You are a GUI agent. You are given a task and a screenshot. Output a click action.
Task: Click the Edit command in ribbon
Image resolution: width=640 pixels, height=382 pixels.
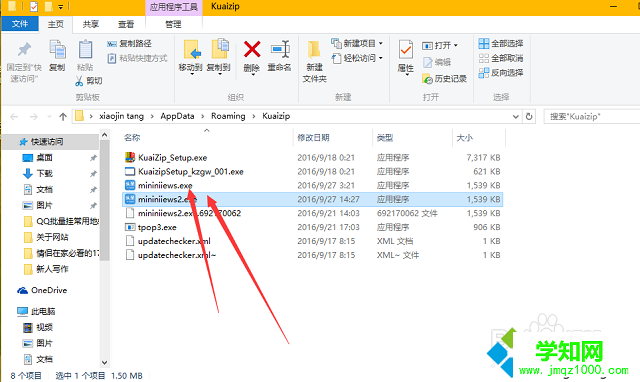(x=437, y=62)
